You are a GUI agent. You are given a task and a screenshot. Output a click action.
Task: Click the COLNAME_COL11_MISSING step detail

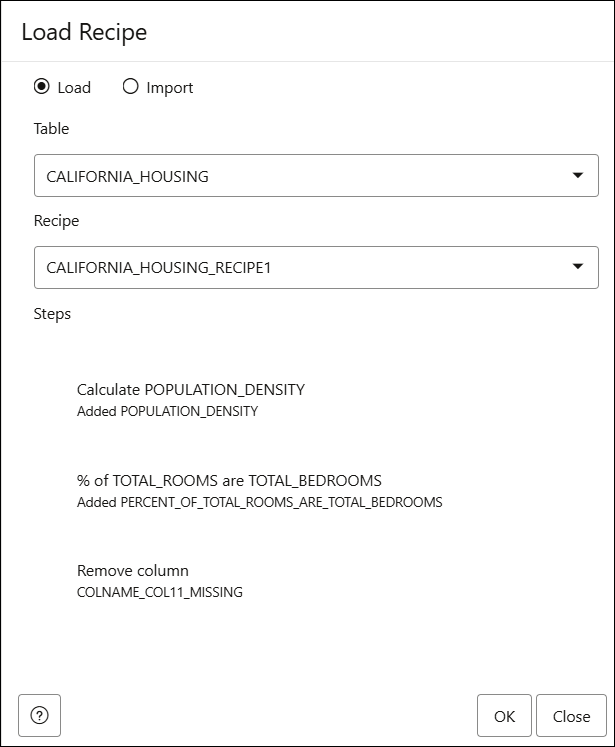point(160,592)
